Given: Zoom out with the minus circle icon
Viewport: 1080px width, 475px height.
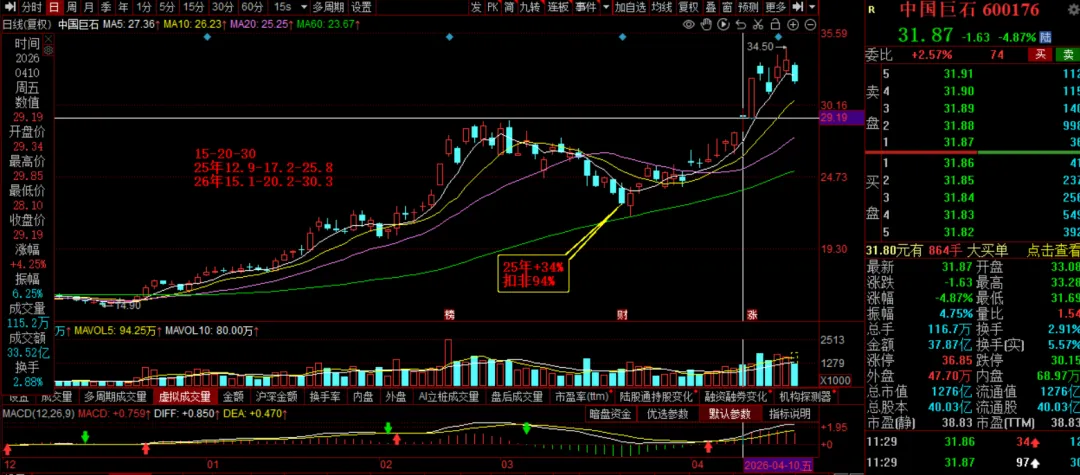Looking at the screenshot, I should [x=810, y=25].
